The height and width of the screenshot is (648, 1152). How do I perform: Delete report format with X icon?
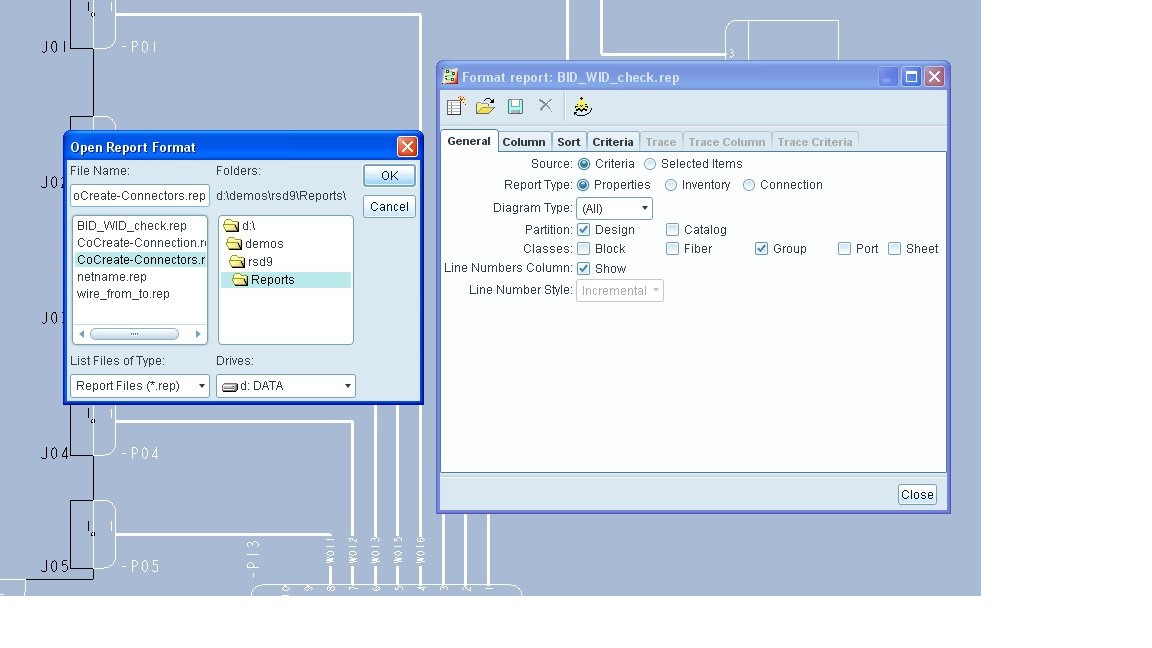click(x=545, y=105)
